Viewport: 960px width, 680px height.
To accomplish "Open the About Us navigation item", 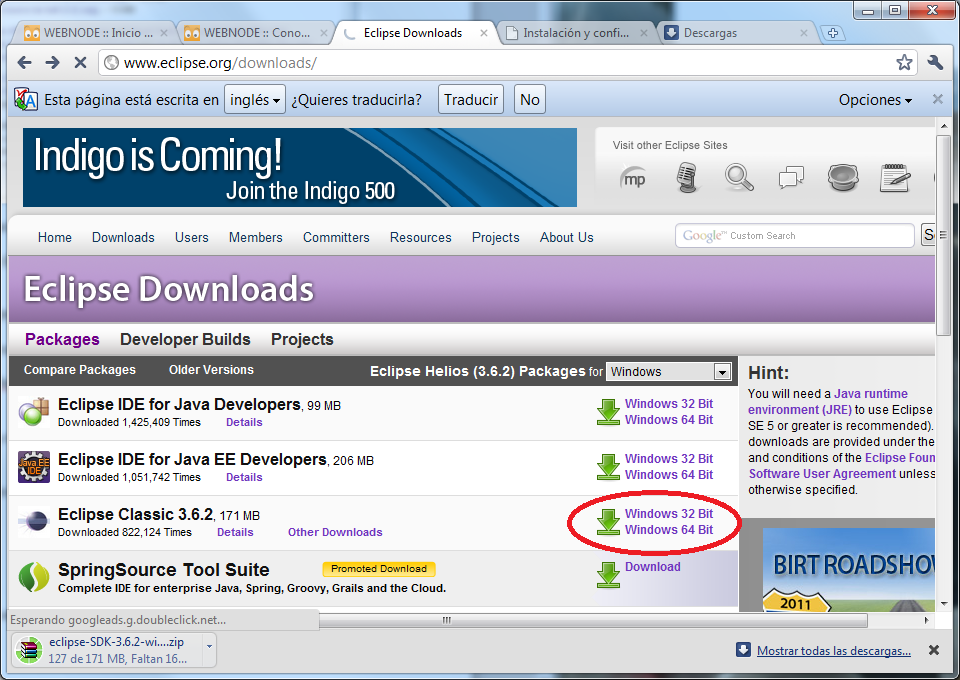I will coord(566,237).
